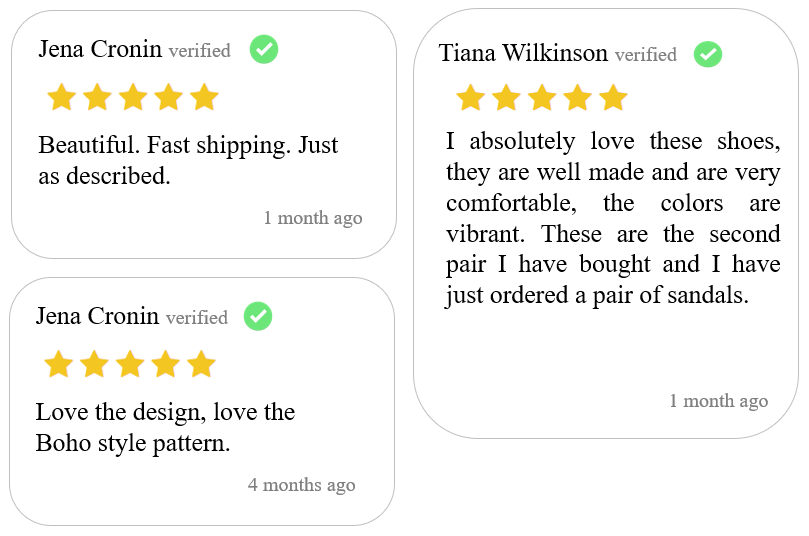Click the 1 month ago timestamp under Tiana's review
The image size is (809, 536).
tap(719, 401)
